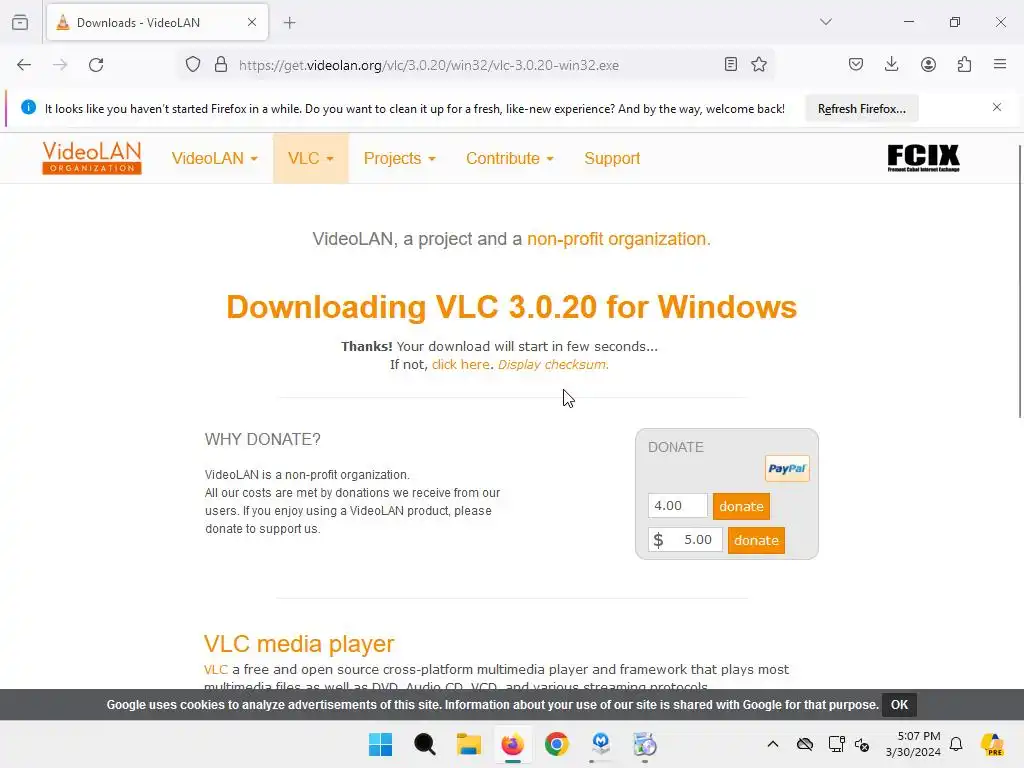Open the cloud sync-off tray icon
This screenshot has width=1024, height=768.
point(805,744)
